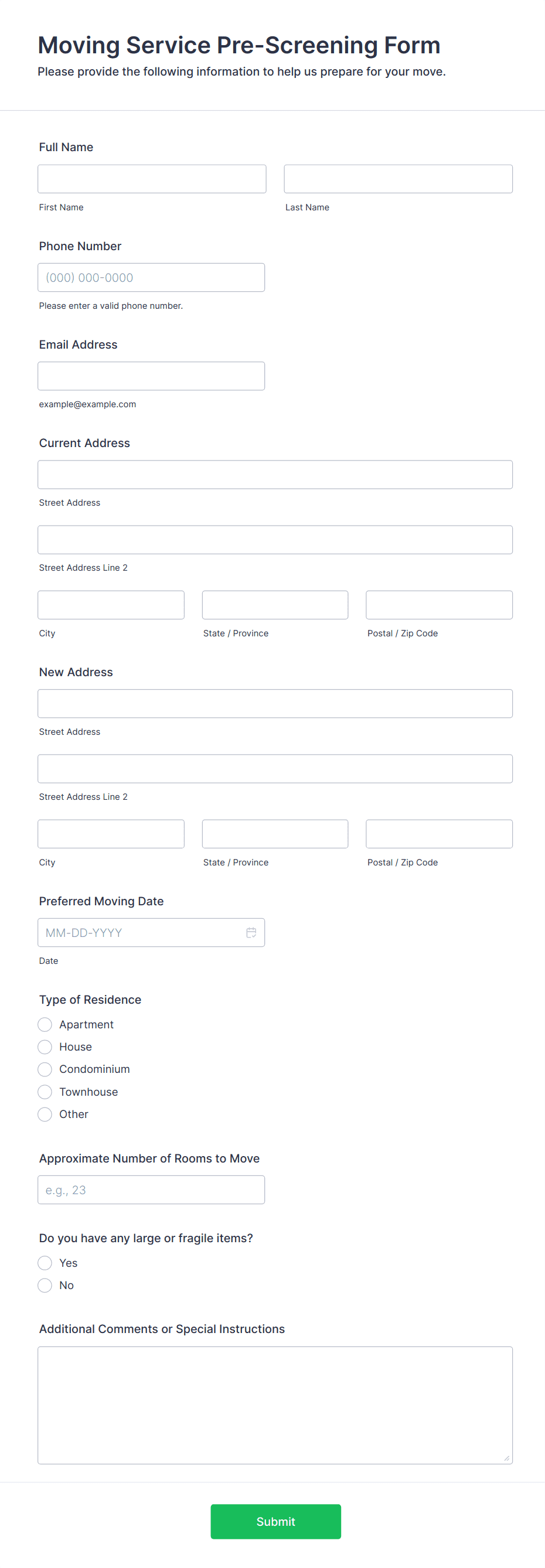
Task: Answer Yes for large or fragile items
Action: pos(45,1263)
